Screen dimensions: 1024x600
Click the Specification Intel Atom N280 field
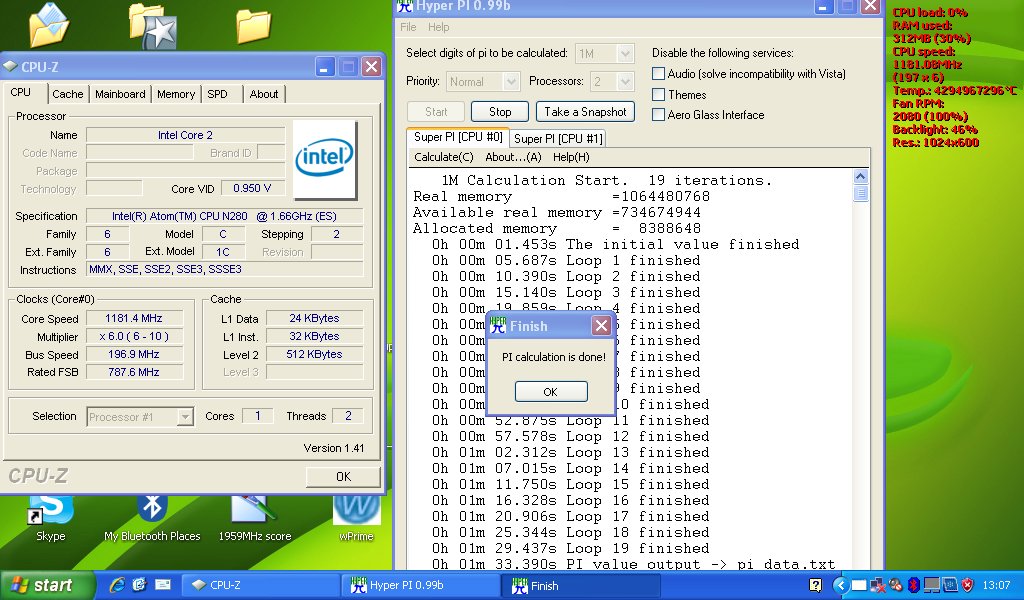(225, 216)
